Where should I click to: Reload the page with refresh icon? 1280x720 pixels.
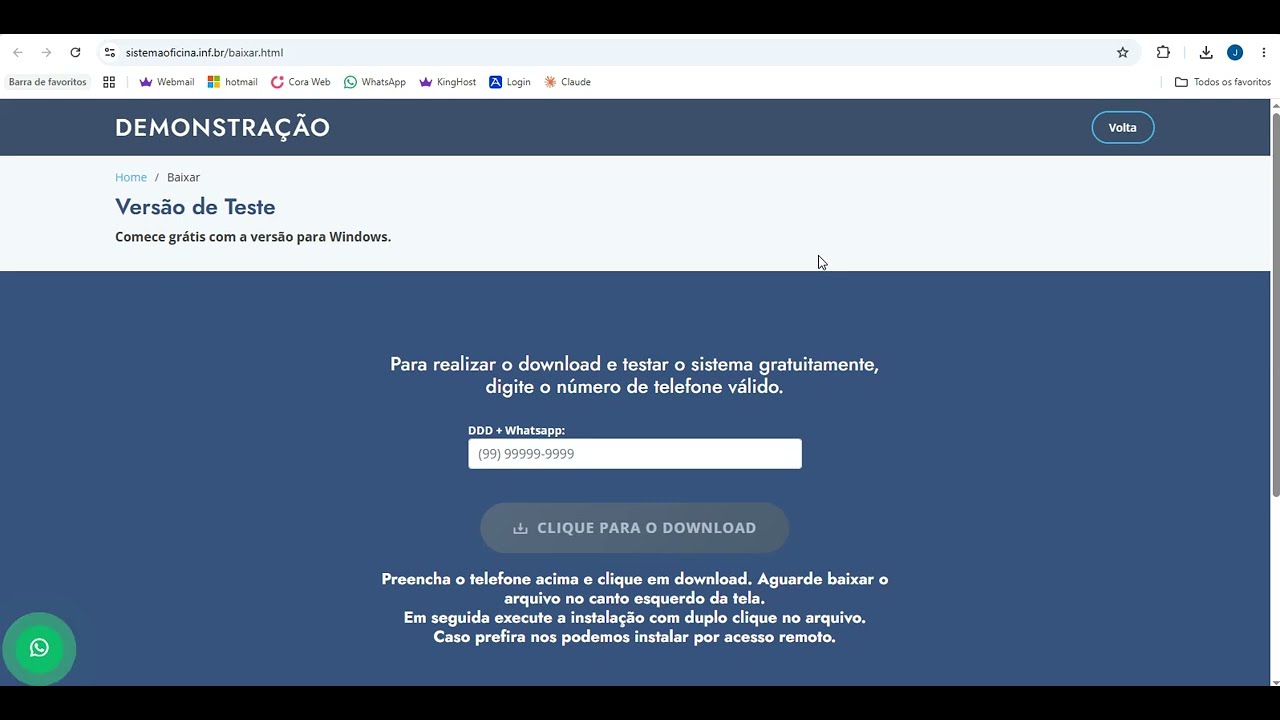pos(75,52)
